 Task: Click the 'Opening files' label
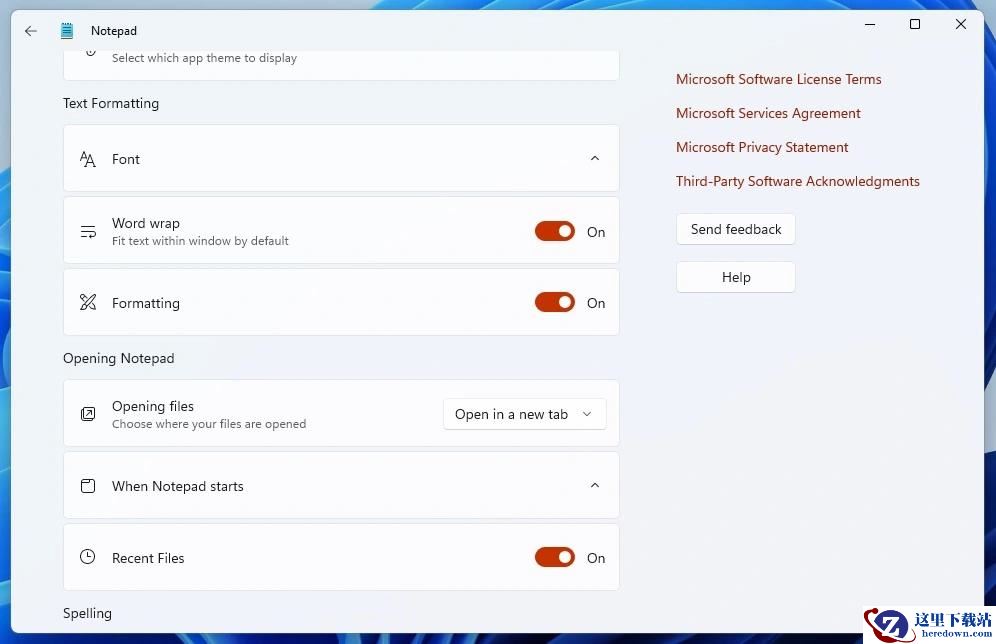[x=152, y=406]
